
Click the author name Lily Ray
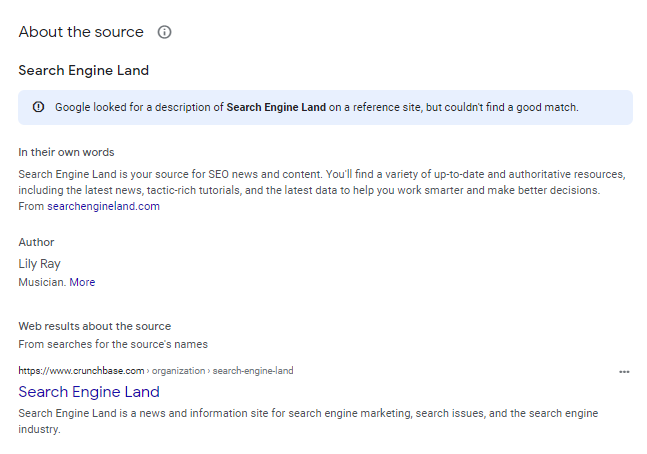[39, 264]
